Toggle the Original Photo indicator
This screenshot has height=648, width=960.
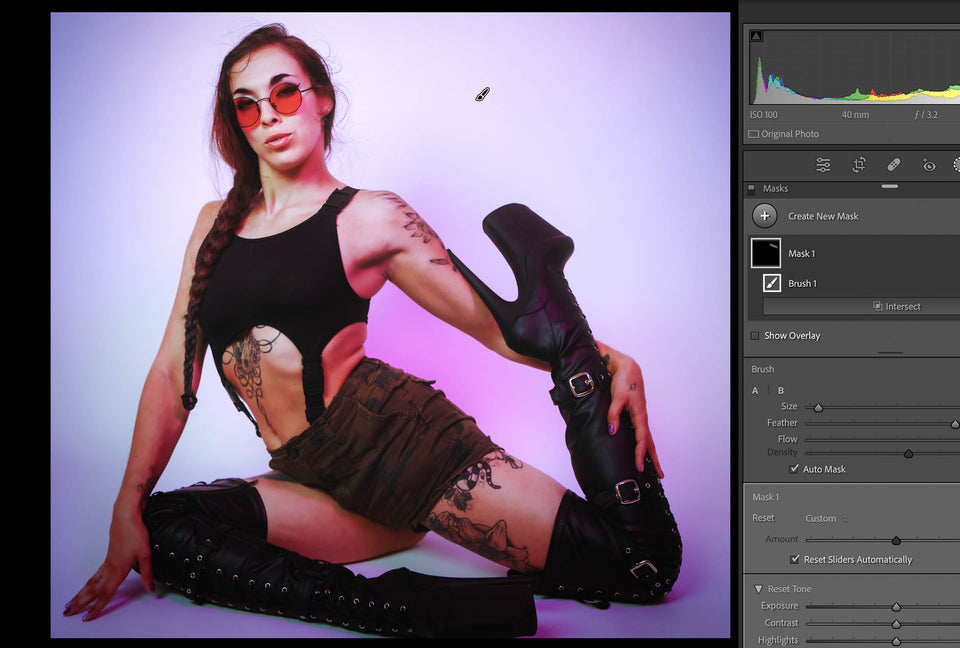(754, 134)
